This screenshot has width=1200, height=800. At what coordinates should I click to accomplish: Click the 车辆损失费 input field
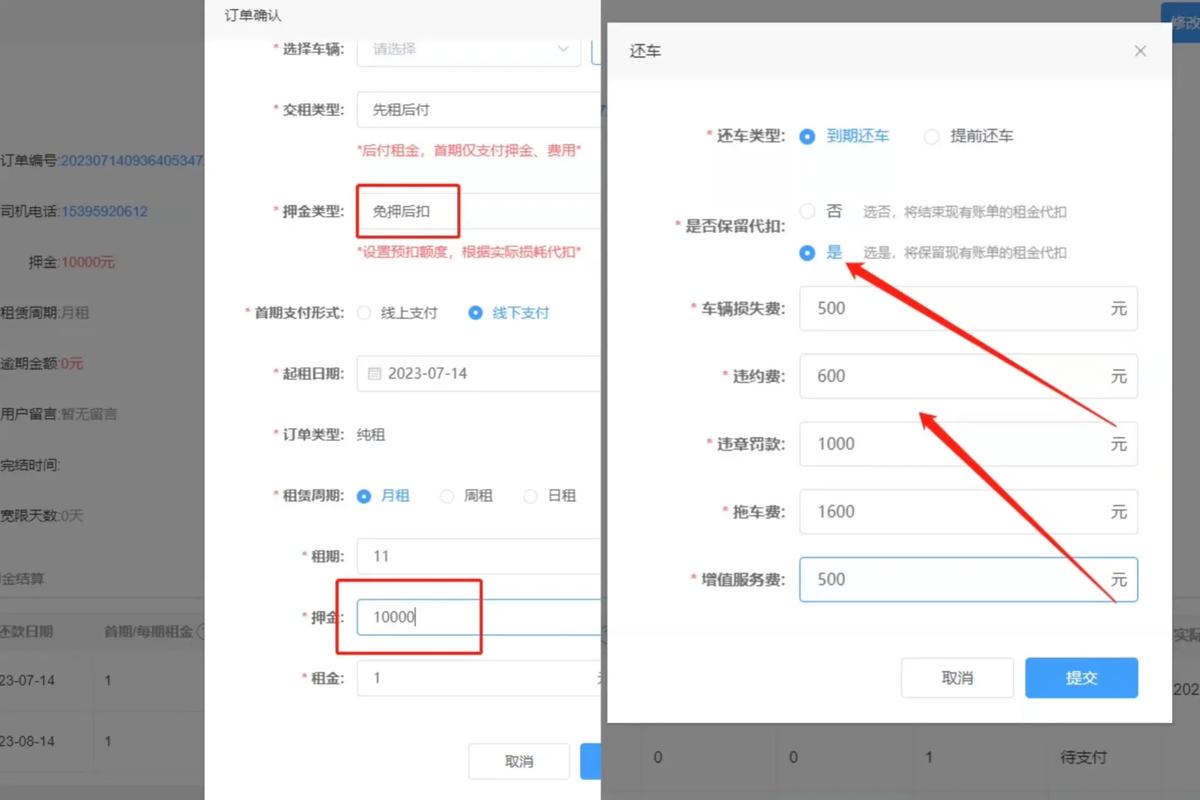click(968, 308)
